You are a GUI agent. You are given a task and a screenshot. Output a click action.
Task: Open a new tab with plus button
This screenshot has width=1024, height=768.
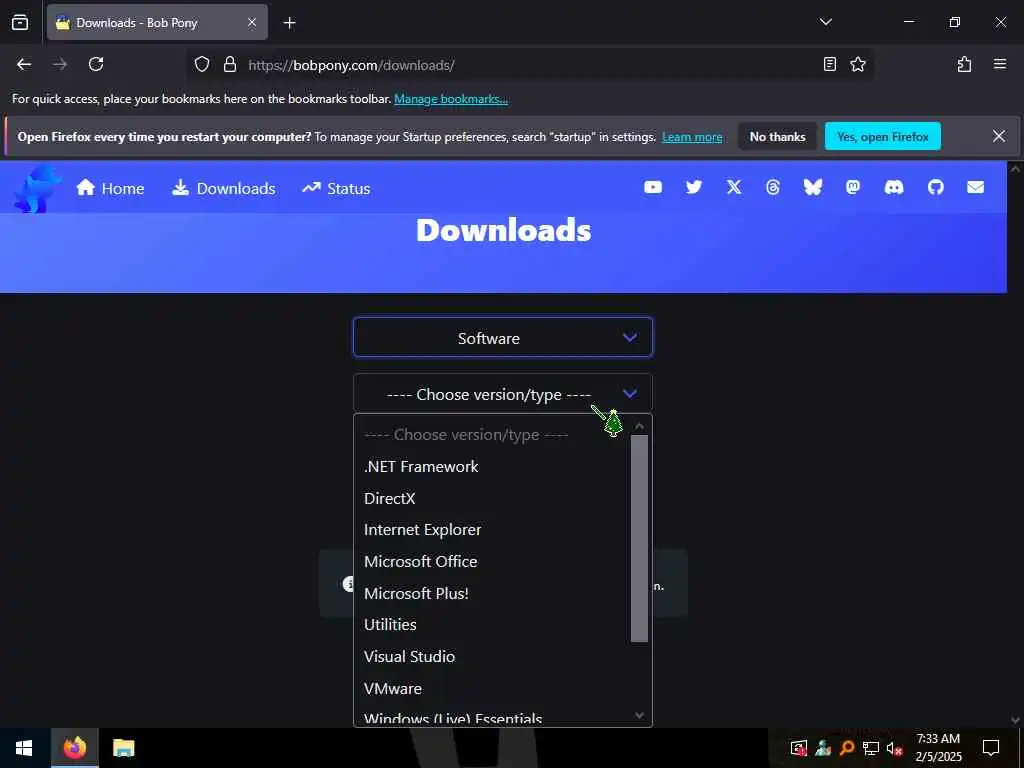coord(289,23)
